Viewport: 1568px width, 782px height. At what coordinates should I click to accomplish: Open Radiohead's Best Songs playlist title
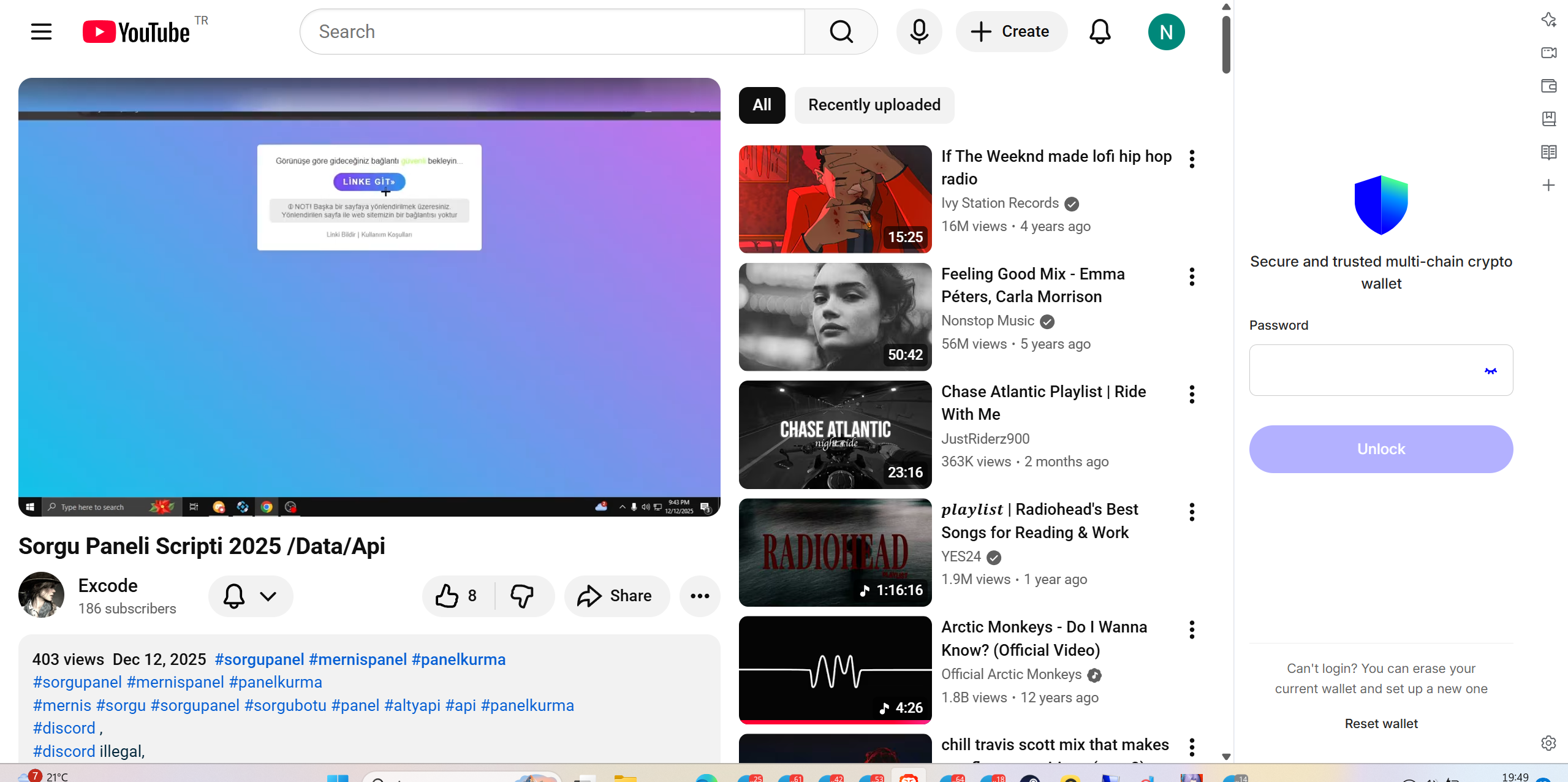pos(1039,520)
